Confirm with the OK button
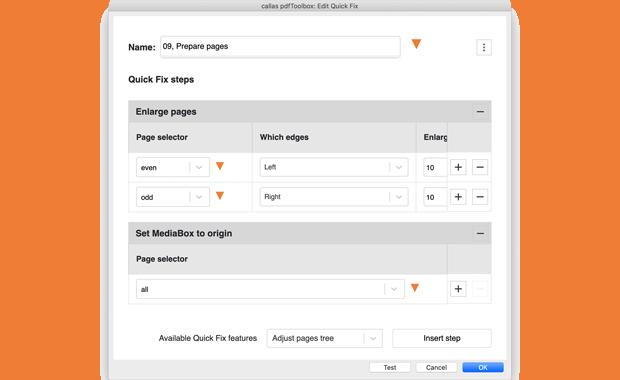 click(x=483, y=367)
